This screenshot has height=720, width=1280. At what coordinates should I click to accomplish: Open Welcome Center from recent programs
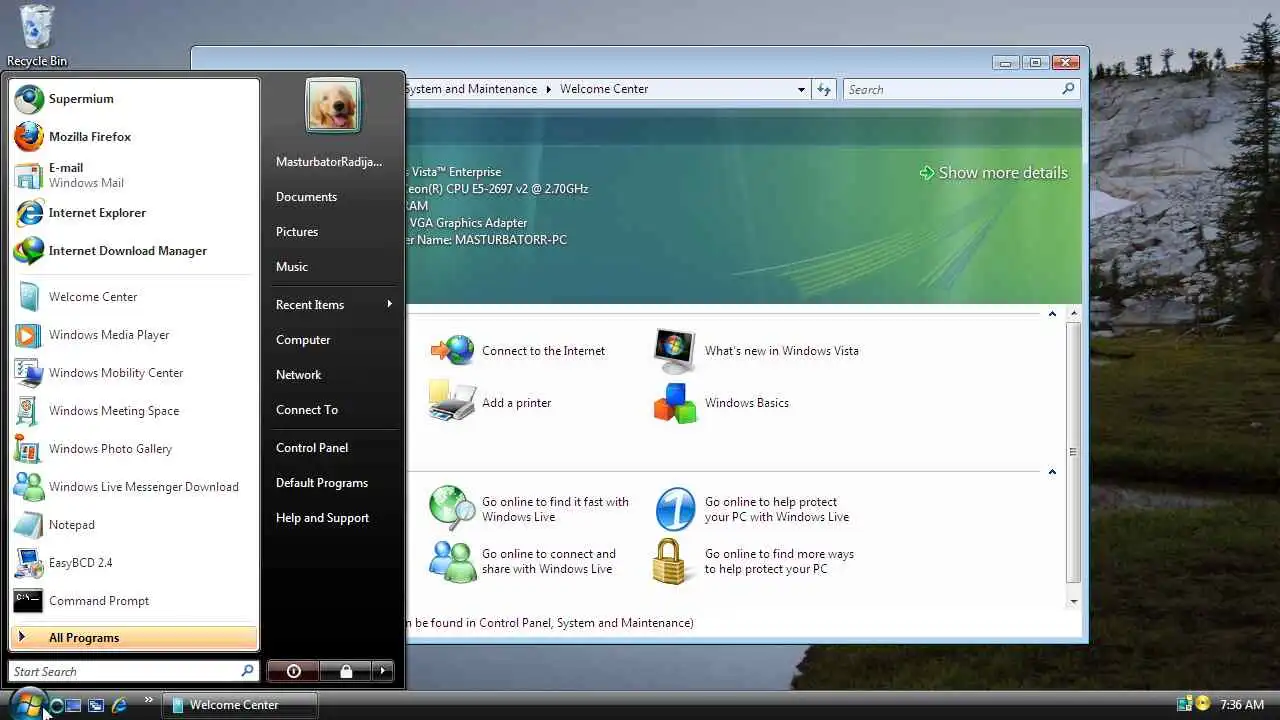(133, 297)
